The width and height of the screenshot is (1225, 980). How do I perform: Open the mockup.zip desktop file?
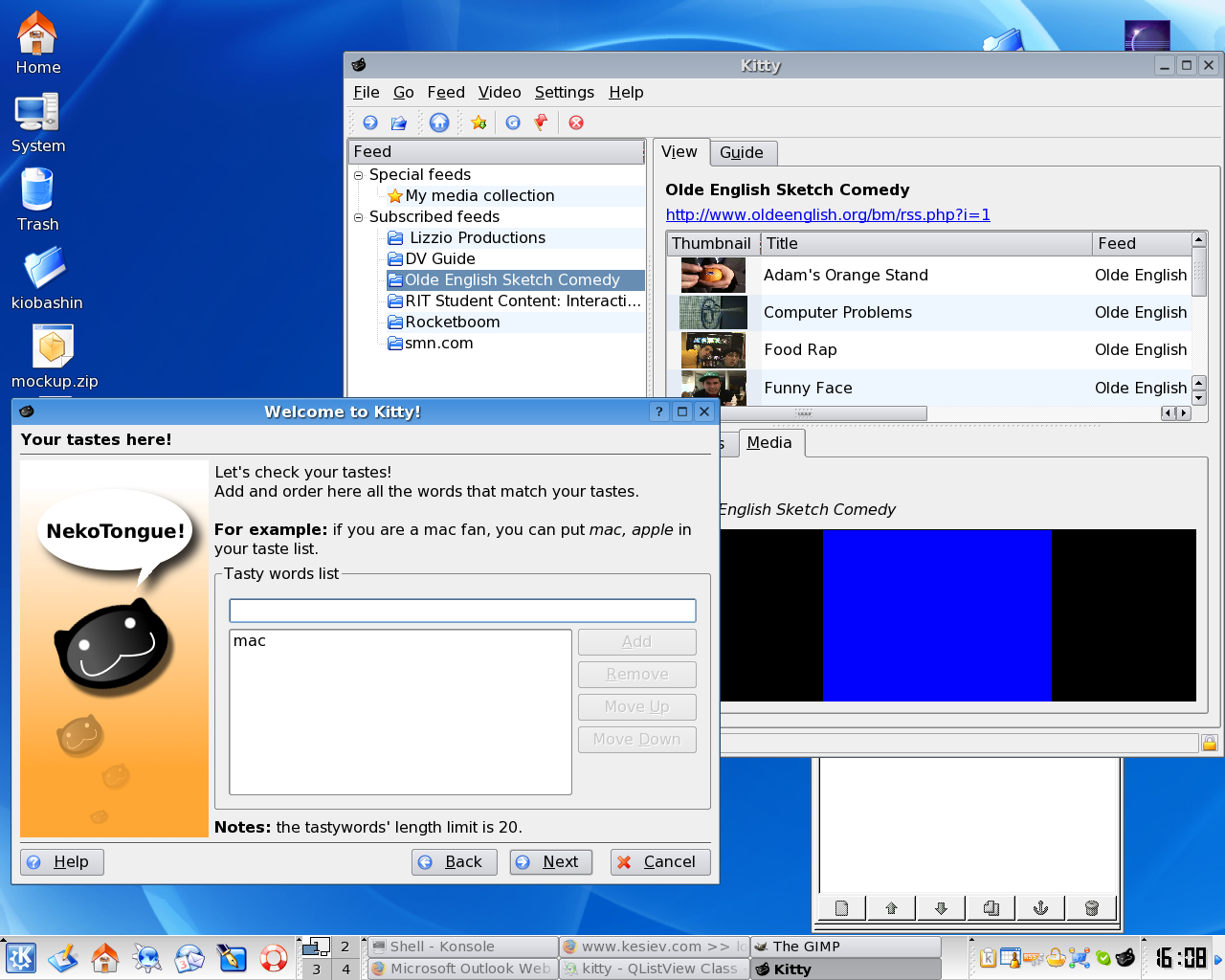click(54, 357)
